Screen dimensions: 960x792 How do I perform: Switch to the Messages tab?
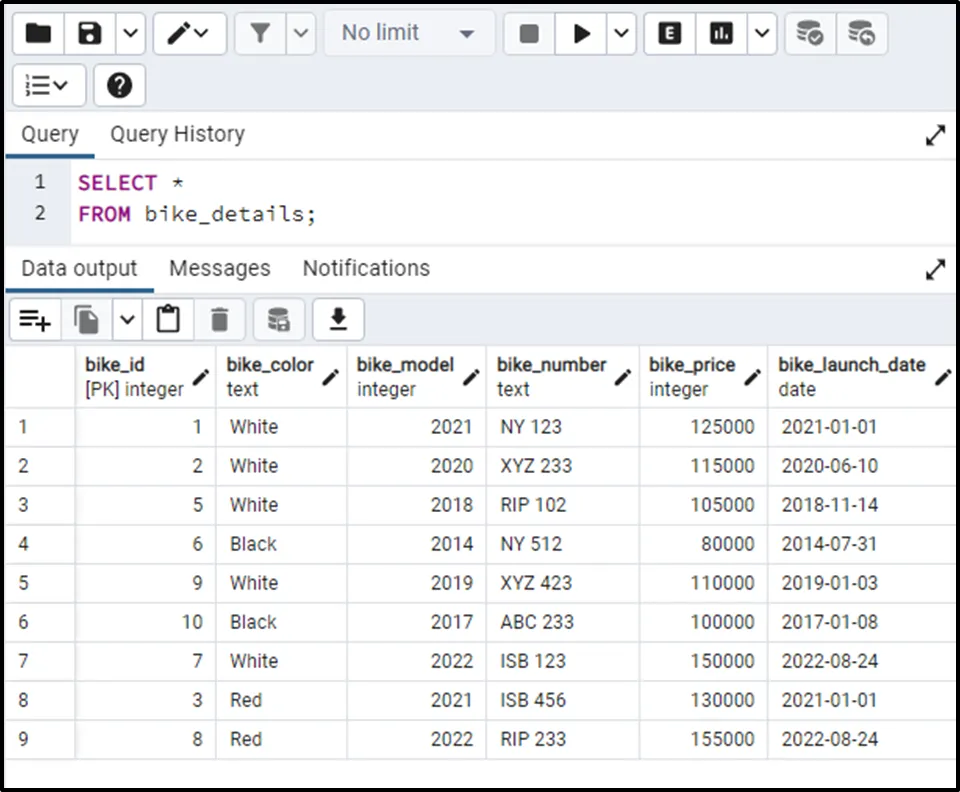pyautogui.click(x=219, y=268)
